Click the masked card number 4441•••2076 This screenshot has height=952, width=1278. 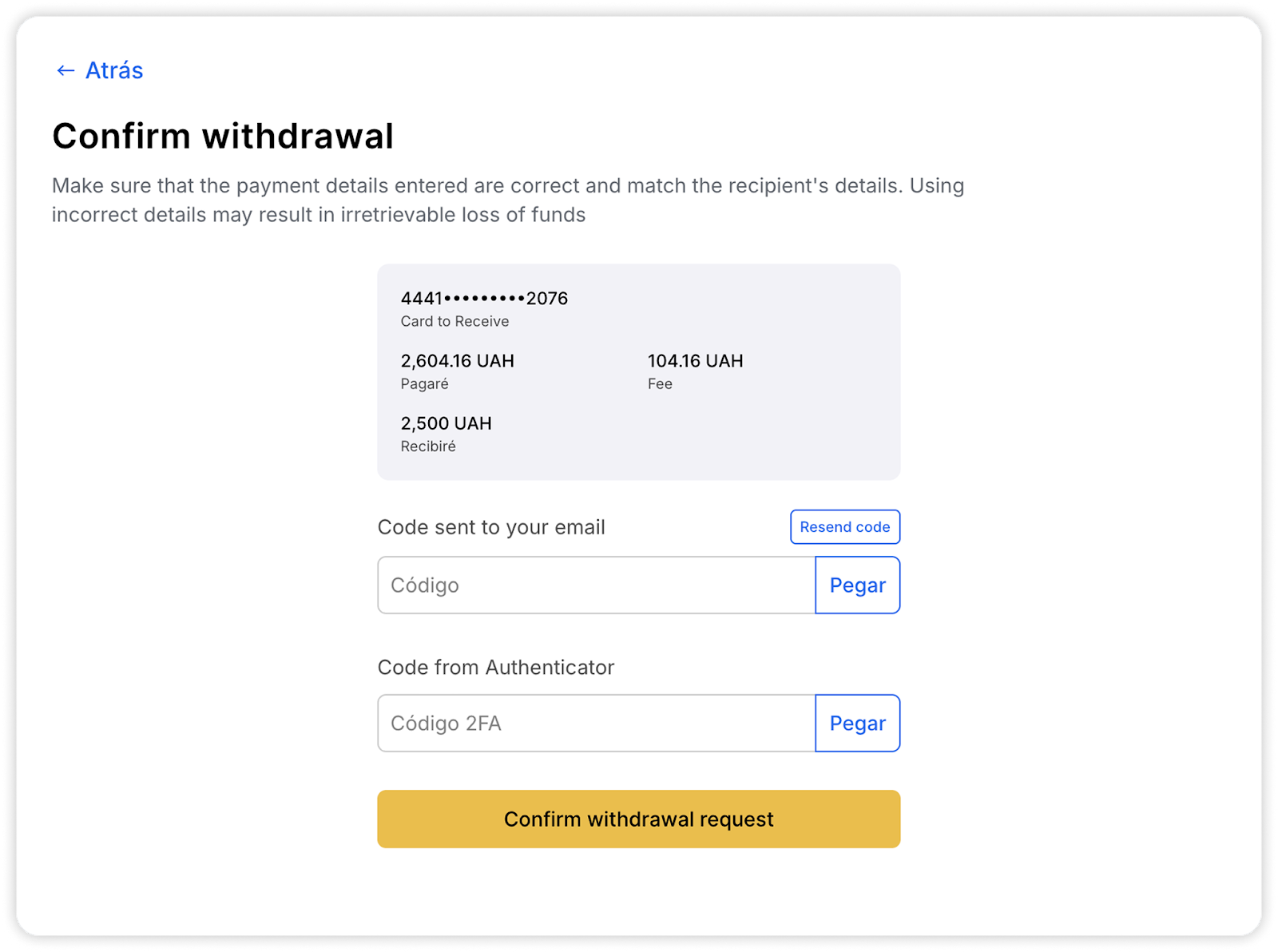click(484, 299)
